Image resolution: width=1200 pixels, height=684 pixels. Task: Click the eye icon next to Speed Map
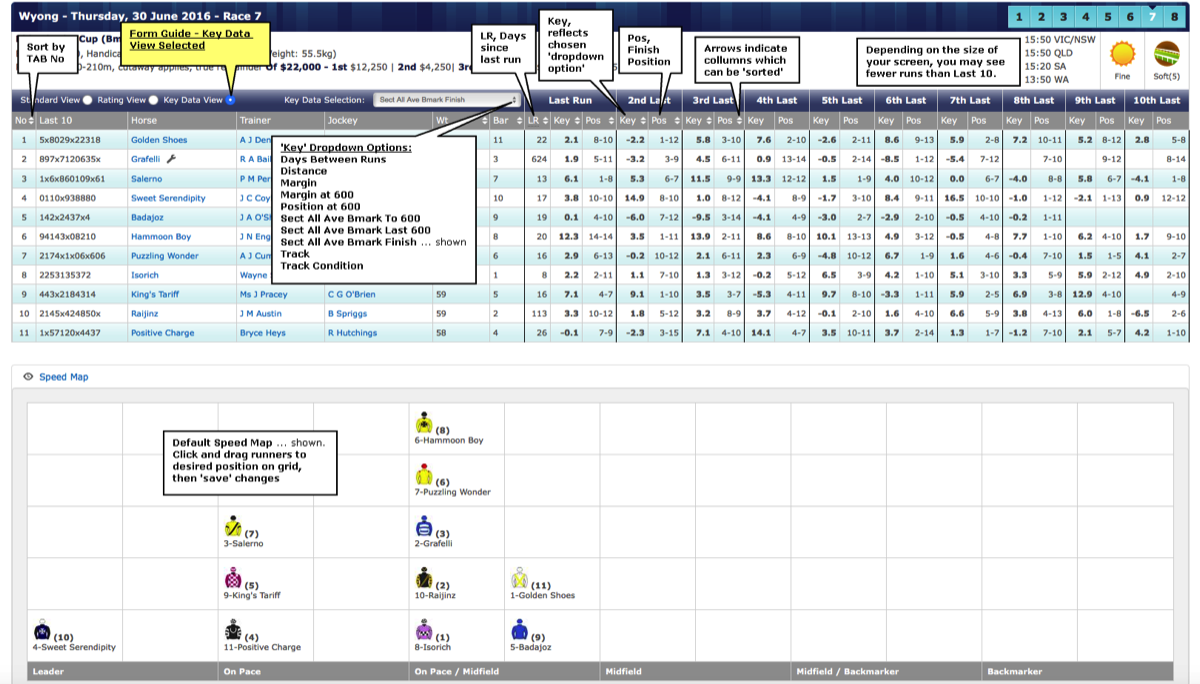tap(28, 377)
